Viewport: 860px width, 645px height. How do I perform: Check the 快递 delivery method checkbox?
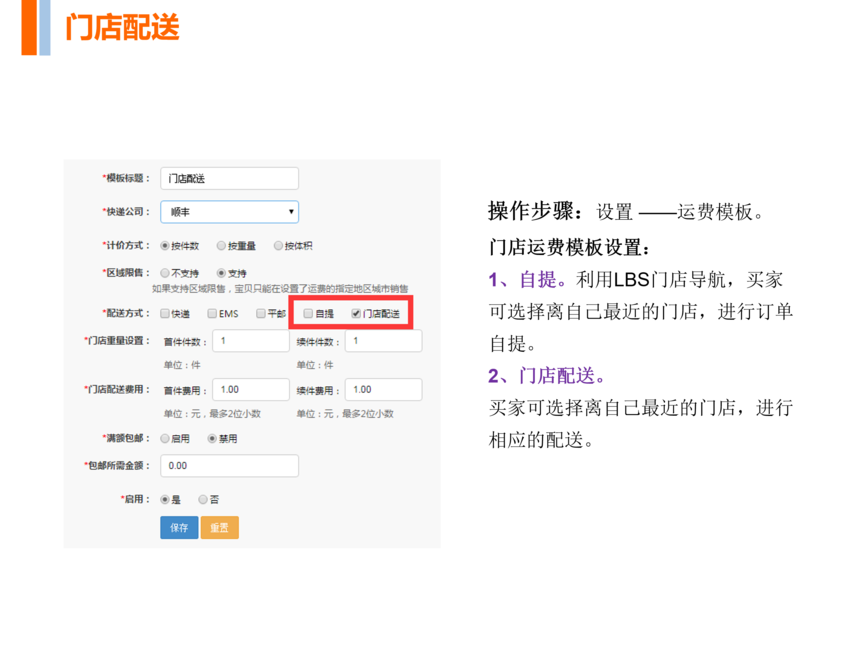165,314
